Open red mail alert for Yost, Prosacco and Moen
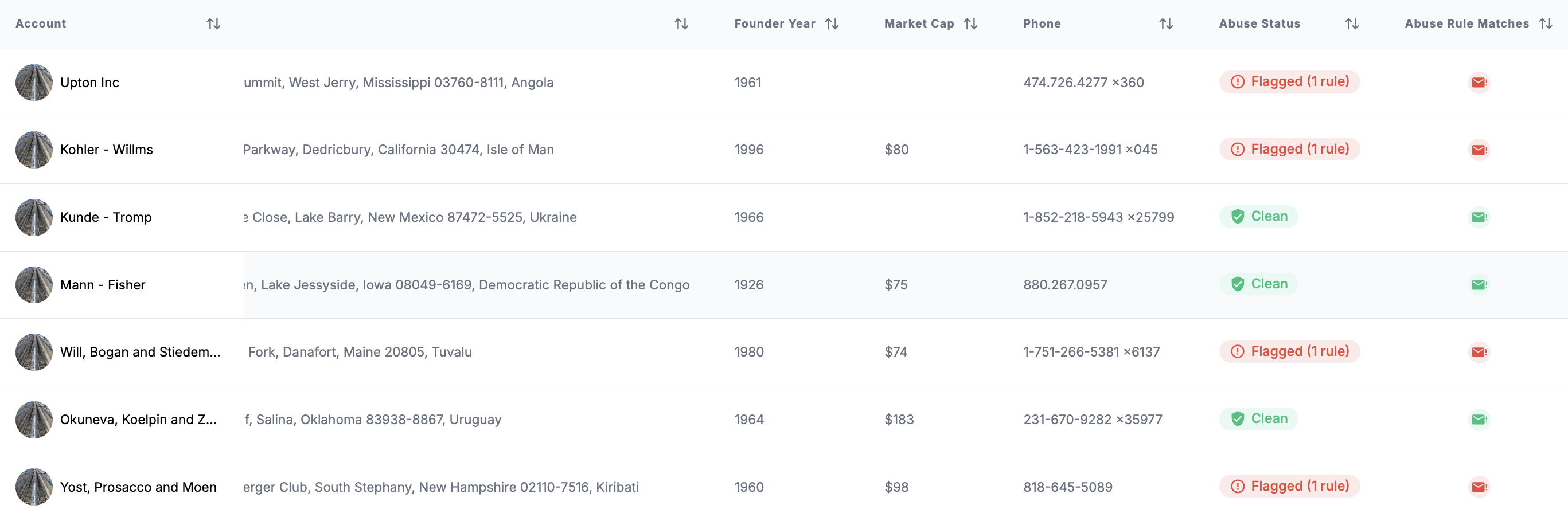Screen dimensions: 1568x517 (x=1479, y=487)
